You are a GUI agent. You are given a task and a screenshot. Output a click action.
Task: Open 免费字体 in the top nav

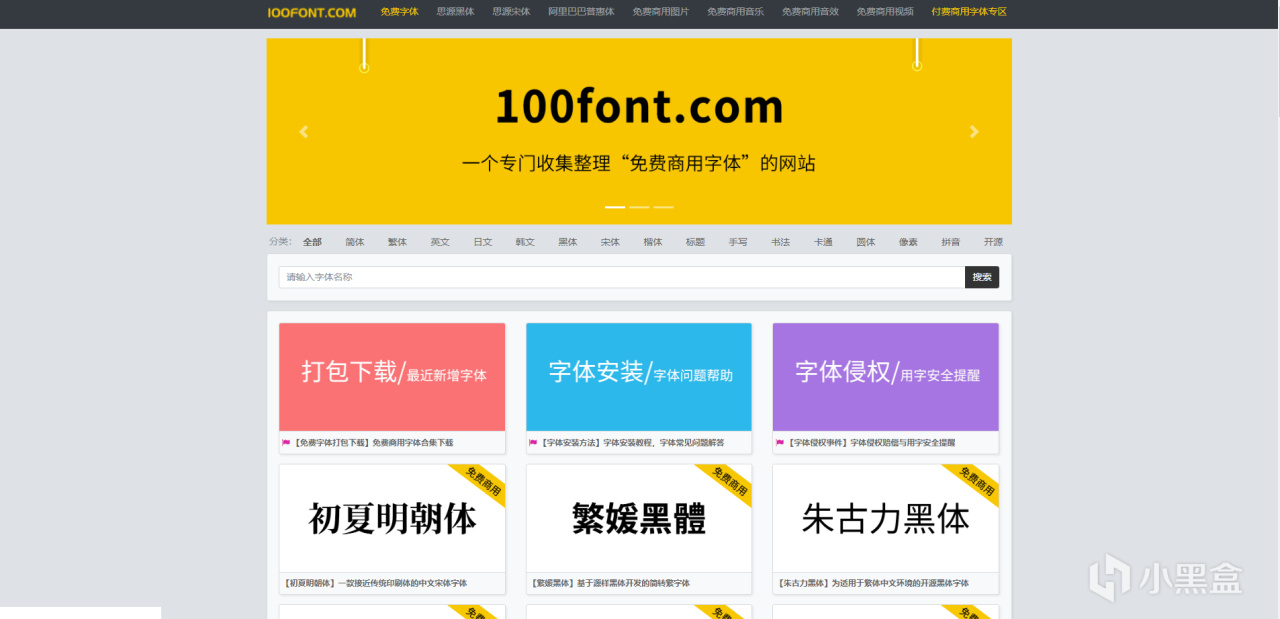point(399,12)
